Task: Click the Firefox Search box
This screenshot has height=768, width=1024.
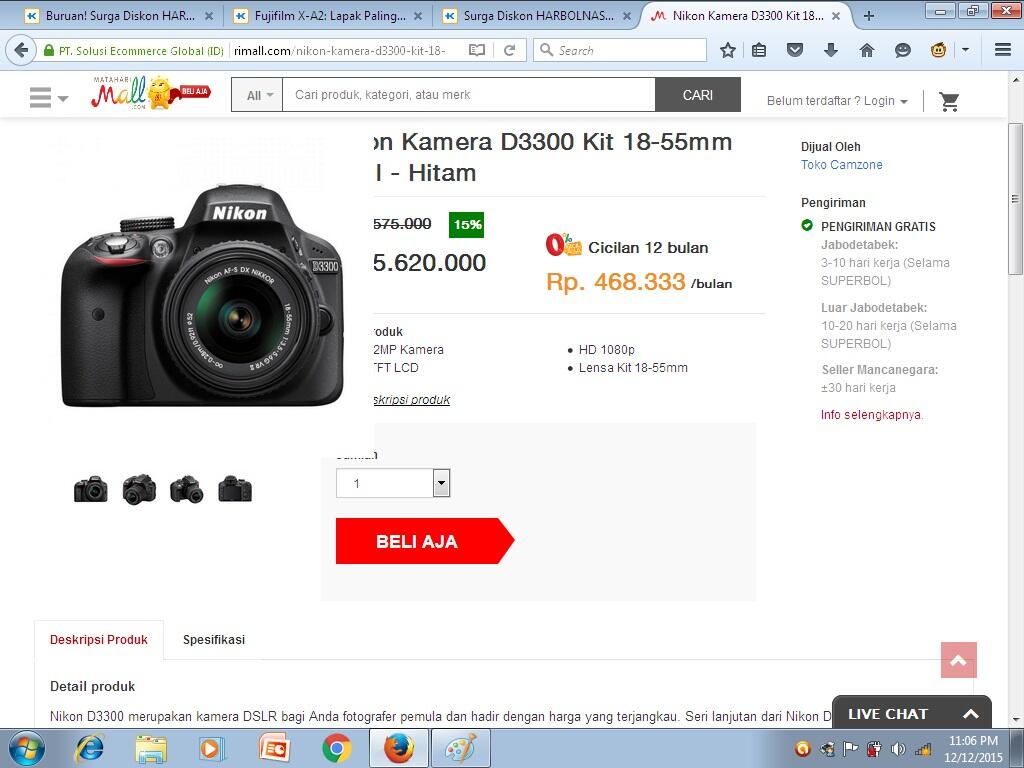Action: [x=620, y=50]
